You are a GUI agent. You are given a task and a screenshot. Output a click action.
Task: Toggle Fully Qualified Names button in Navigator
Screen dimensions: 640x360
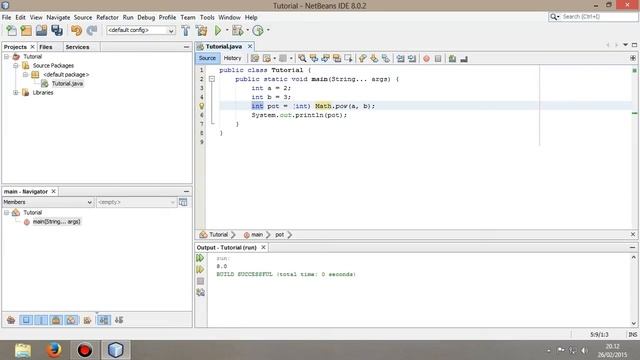click(x=87, y=320)
